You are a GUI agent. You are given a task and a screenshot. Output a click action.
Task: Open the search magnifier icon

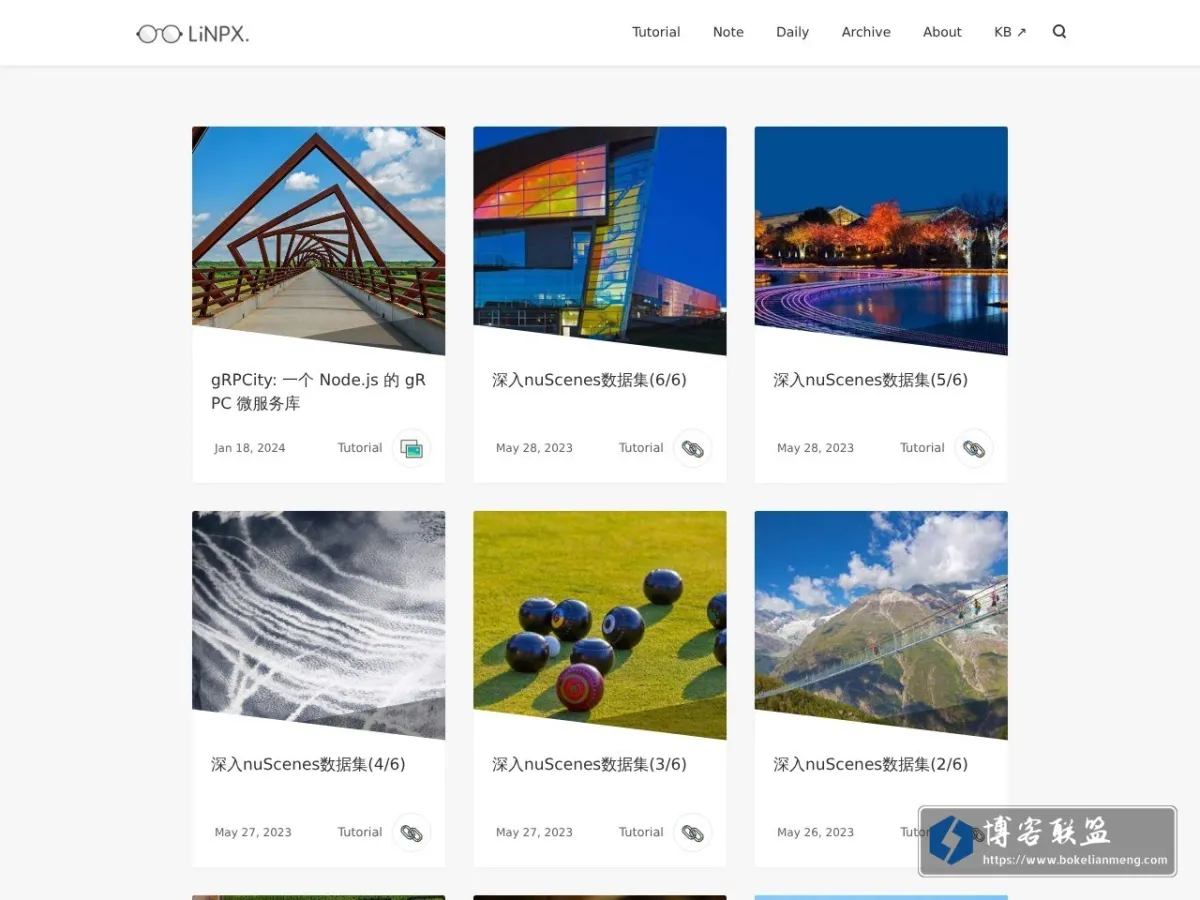[1060, 32]
